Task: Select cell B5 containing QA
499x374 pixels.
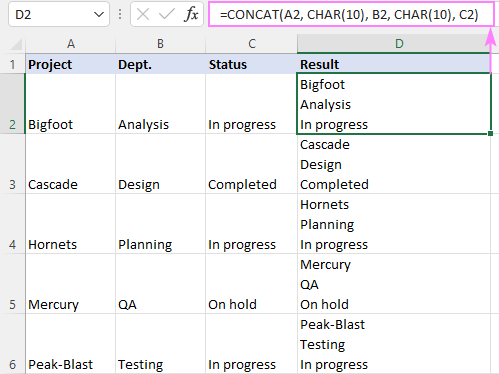Action: (x=161, y=284)
